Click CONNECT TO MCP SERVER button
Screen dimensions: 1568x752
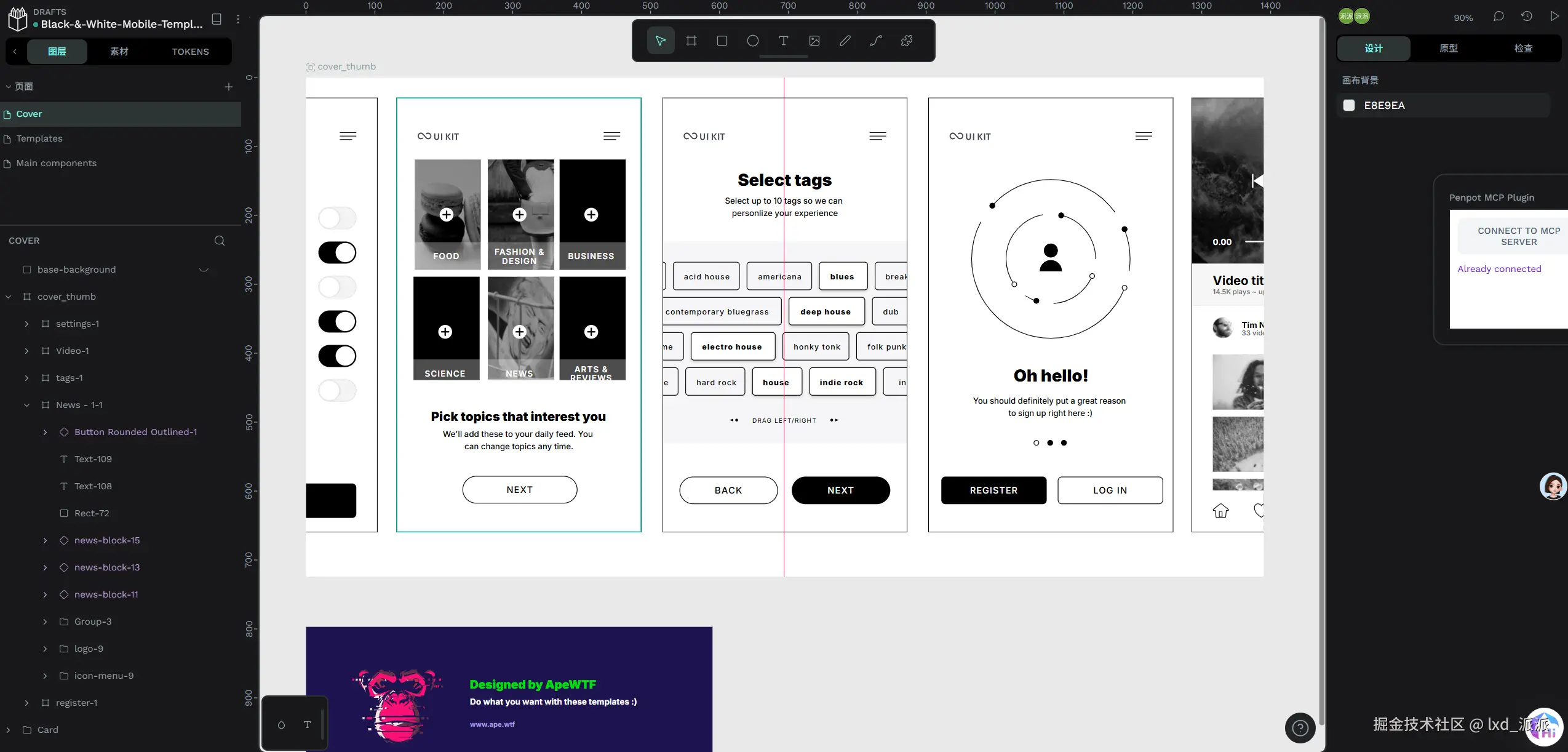tap(1518, 236)
